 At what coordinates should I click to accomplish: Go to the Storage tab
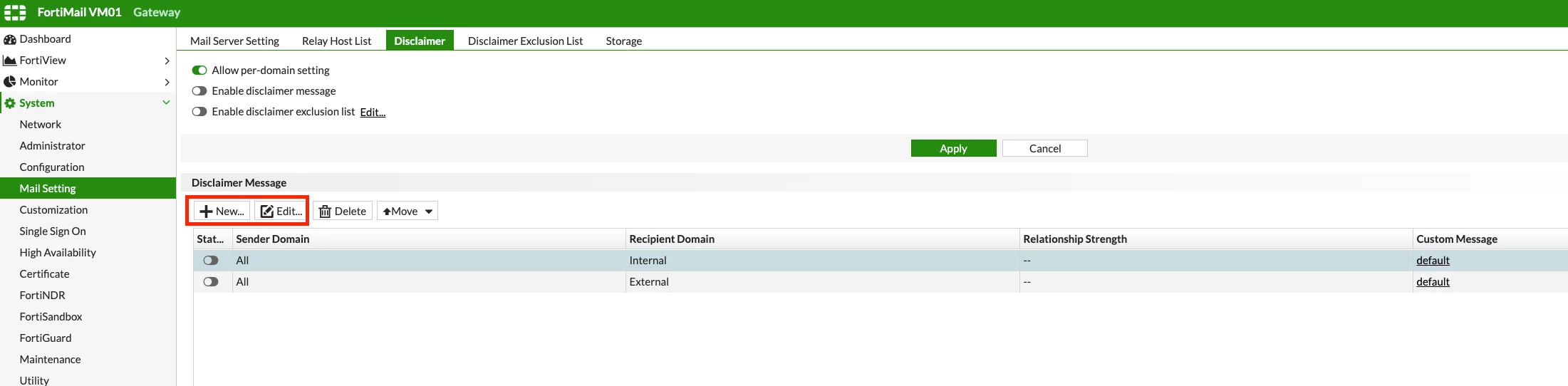[624, 41]
